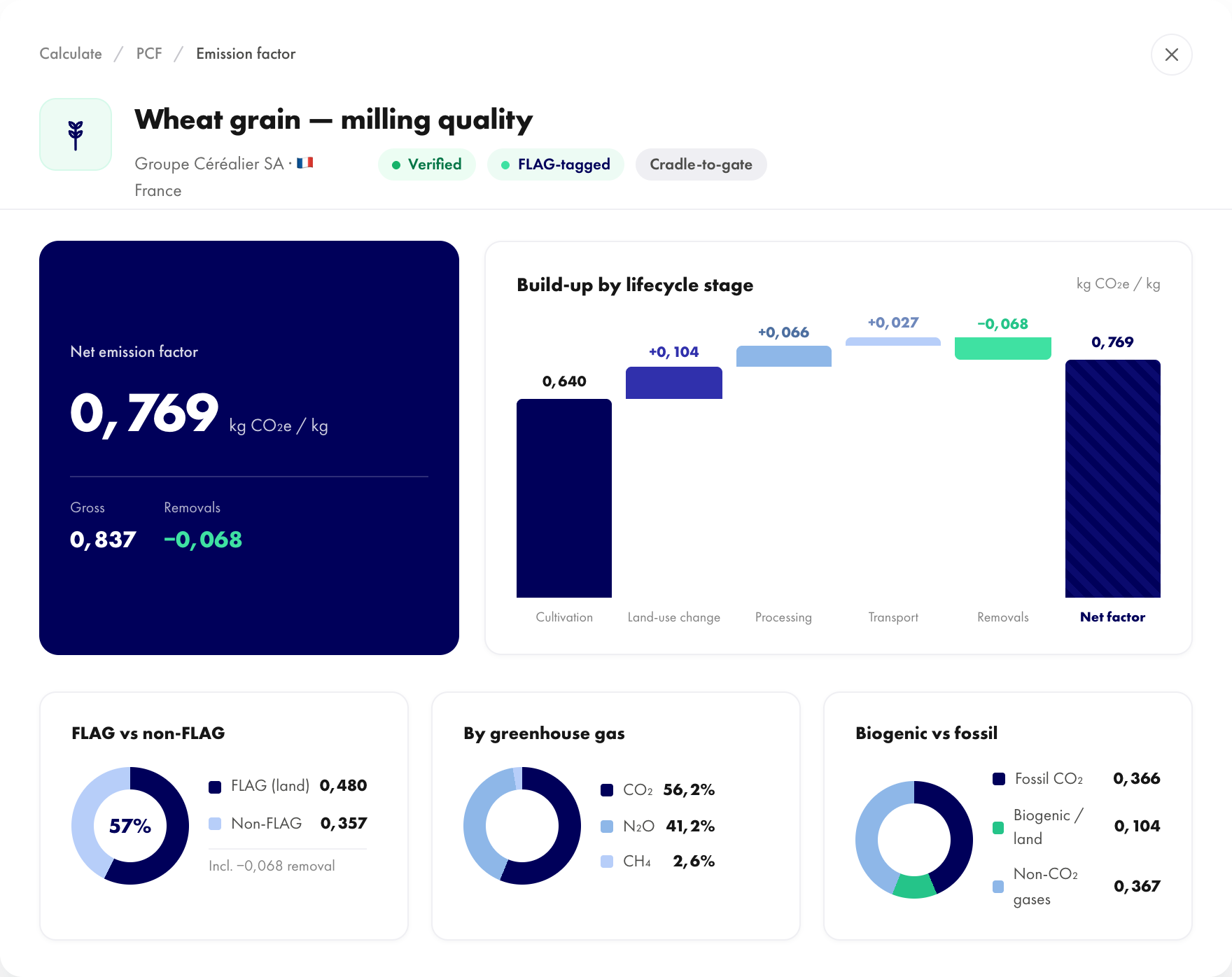The image size is (1232, 977).
Task: Click the CO₂ share 56,2%
Action: (x=689, y=790)
